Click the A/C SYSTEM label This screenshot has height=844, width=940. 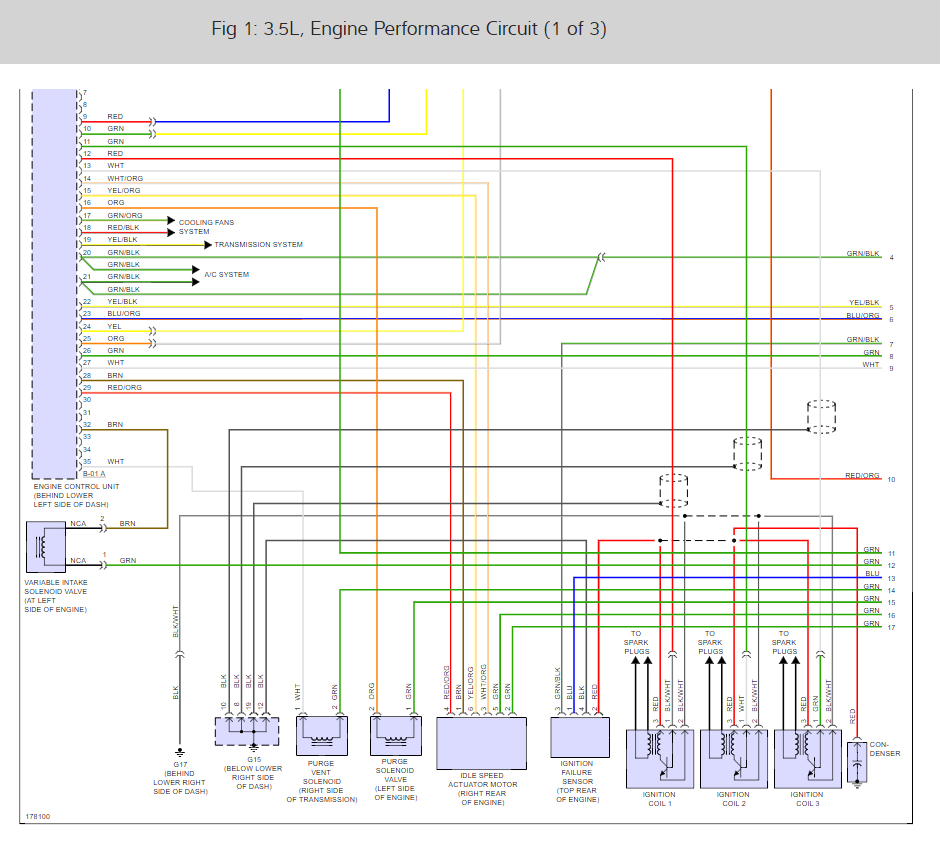(227, 275)
